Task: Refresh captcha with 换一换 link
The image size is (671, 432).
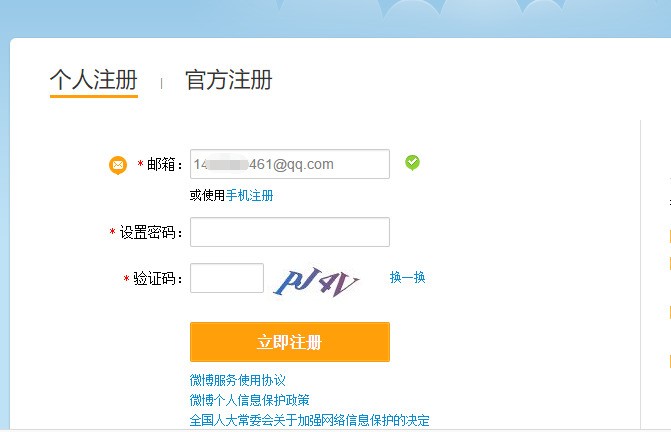Action: [x=407, y=277]
